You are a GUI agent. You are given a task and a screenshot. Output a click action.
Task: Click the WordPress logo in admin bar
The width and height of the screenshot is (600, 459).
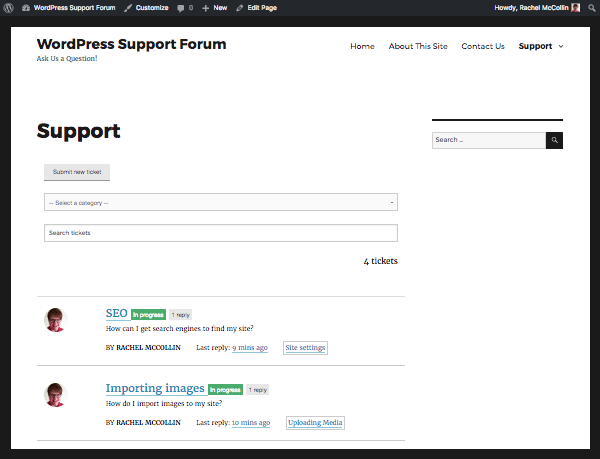8,8
